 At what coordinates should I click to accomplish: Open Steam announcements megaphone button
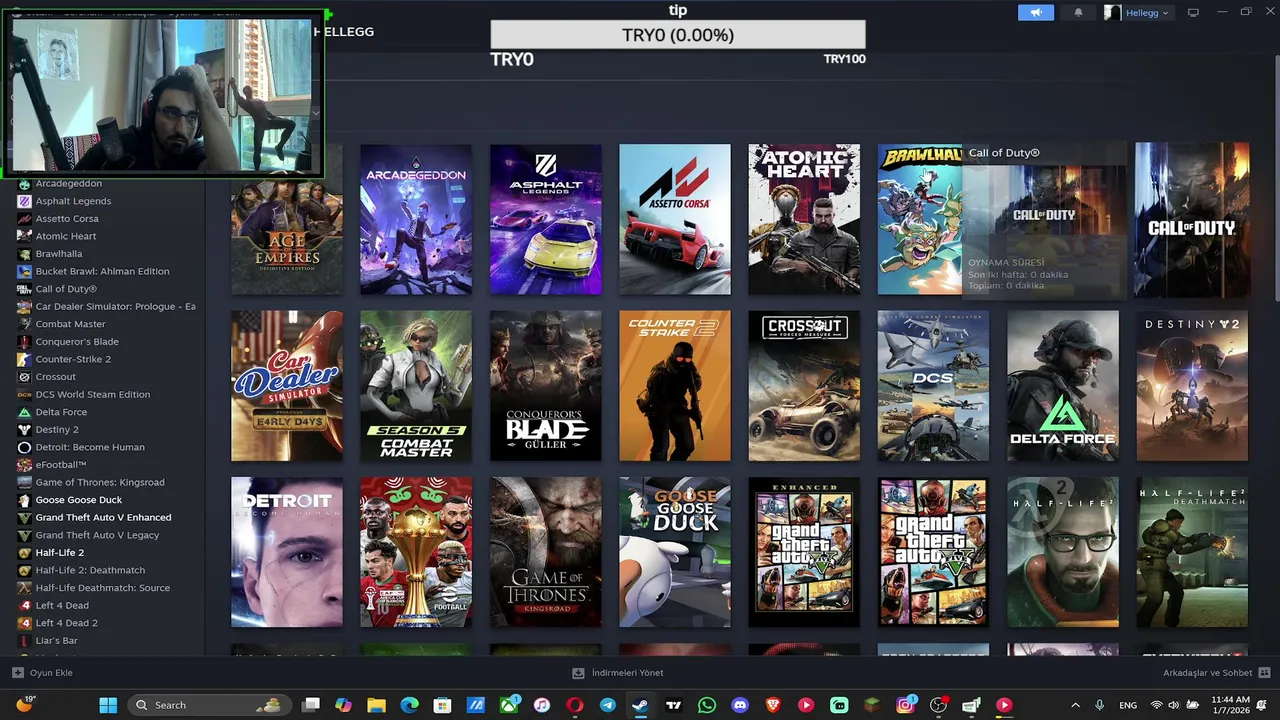coord(1036,12)
